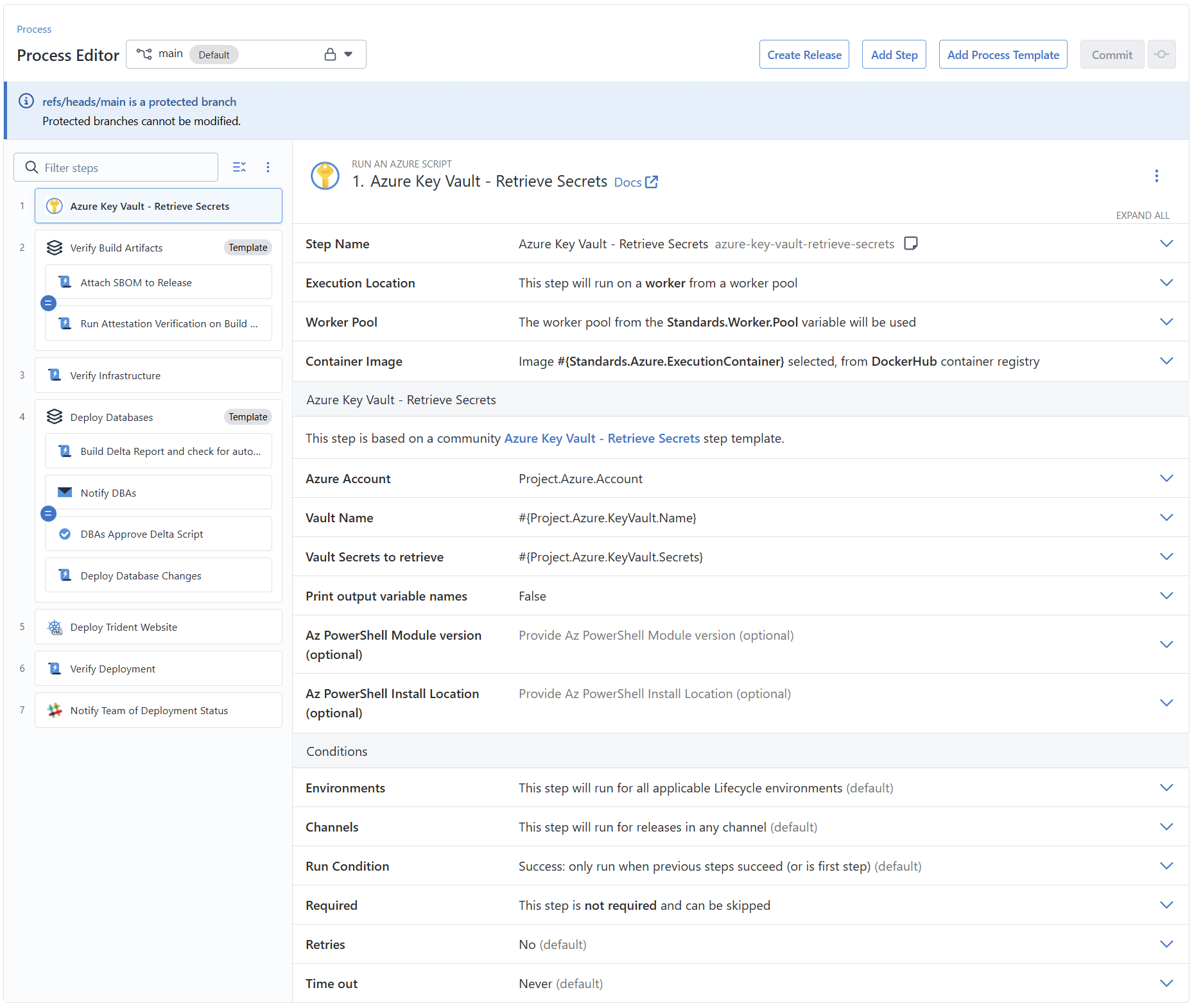The width and height of the screenshot is (1203, 1008).
Task: Open the Docs external link icon
Action: (652, 182)
